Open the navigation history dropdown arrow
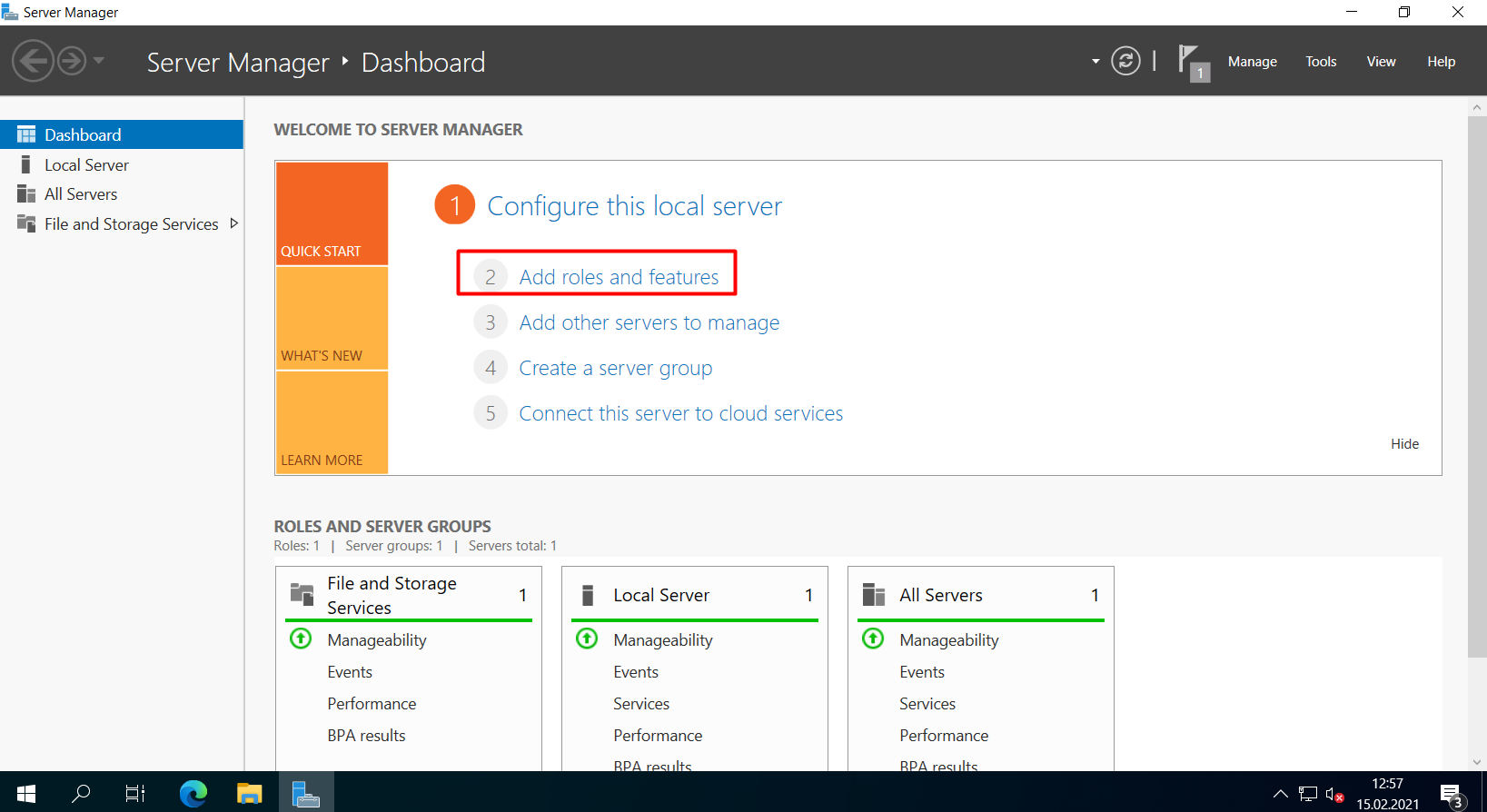This screenshot has width=1487, height=812. click(x=99, y=61)
